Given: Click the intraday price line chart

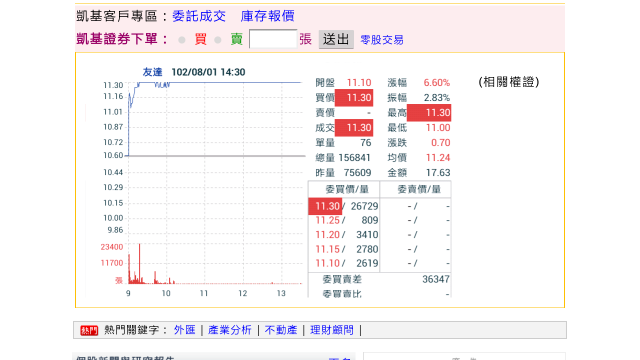Looking at the screenshot, I should (216, 118).
